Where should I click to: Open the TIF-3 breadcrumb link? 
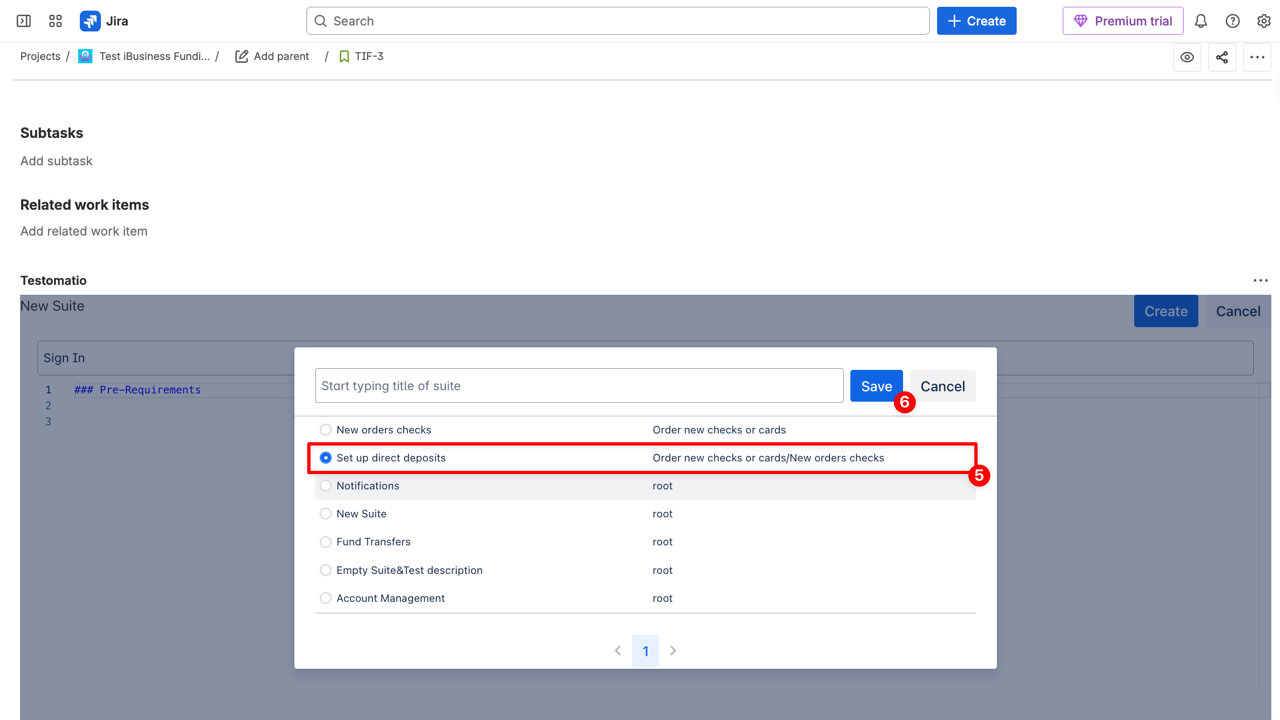pyautogui.click(x=368, y=57)
